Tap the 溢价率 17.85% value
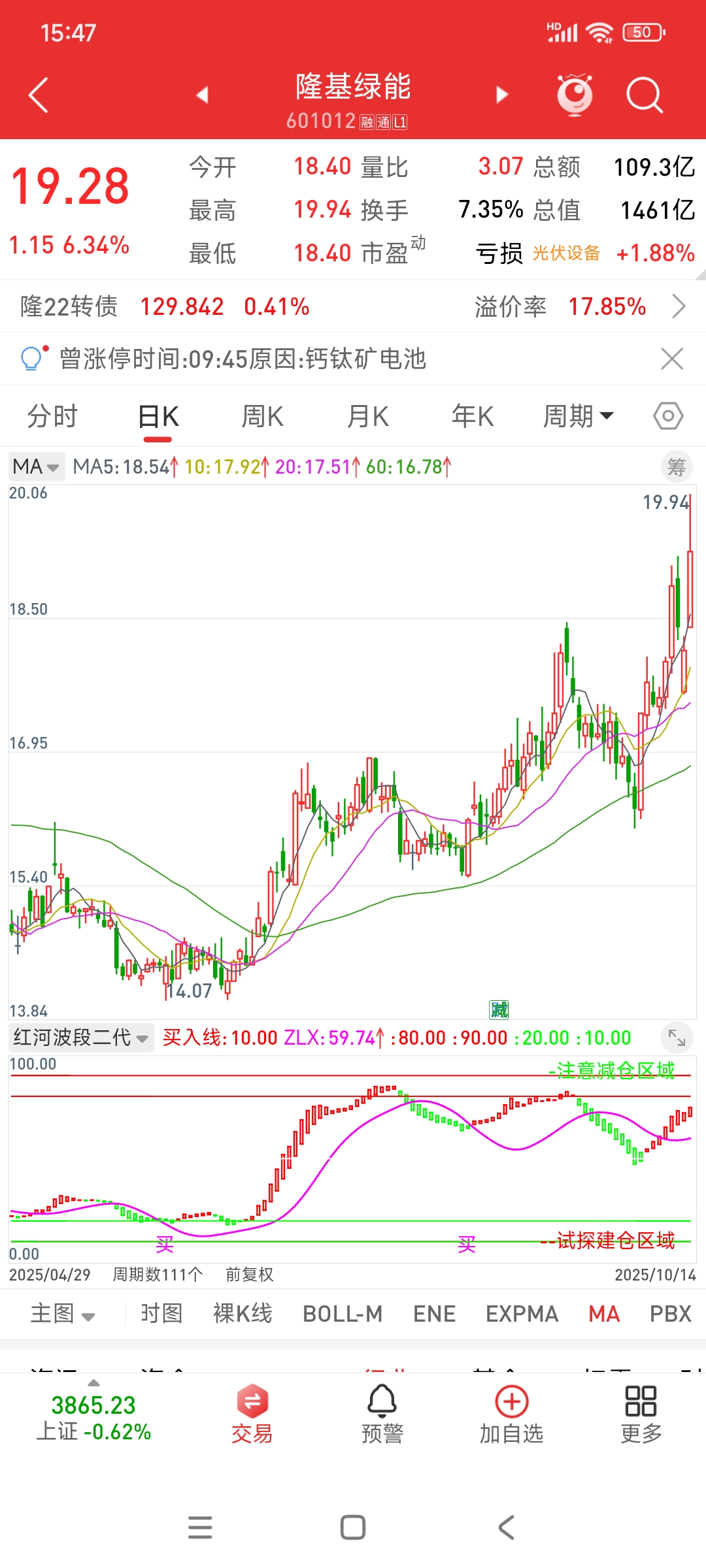This screenshot has width=706, height=1568. pos(607,306)
